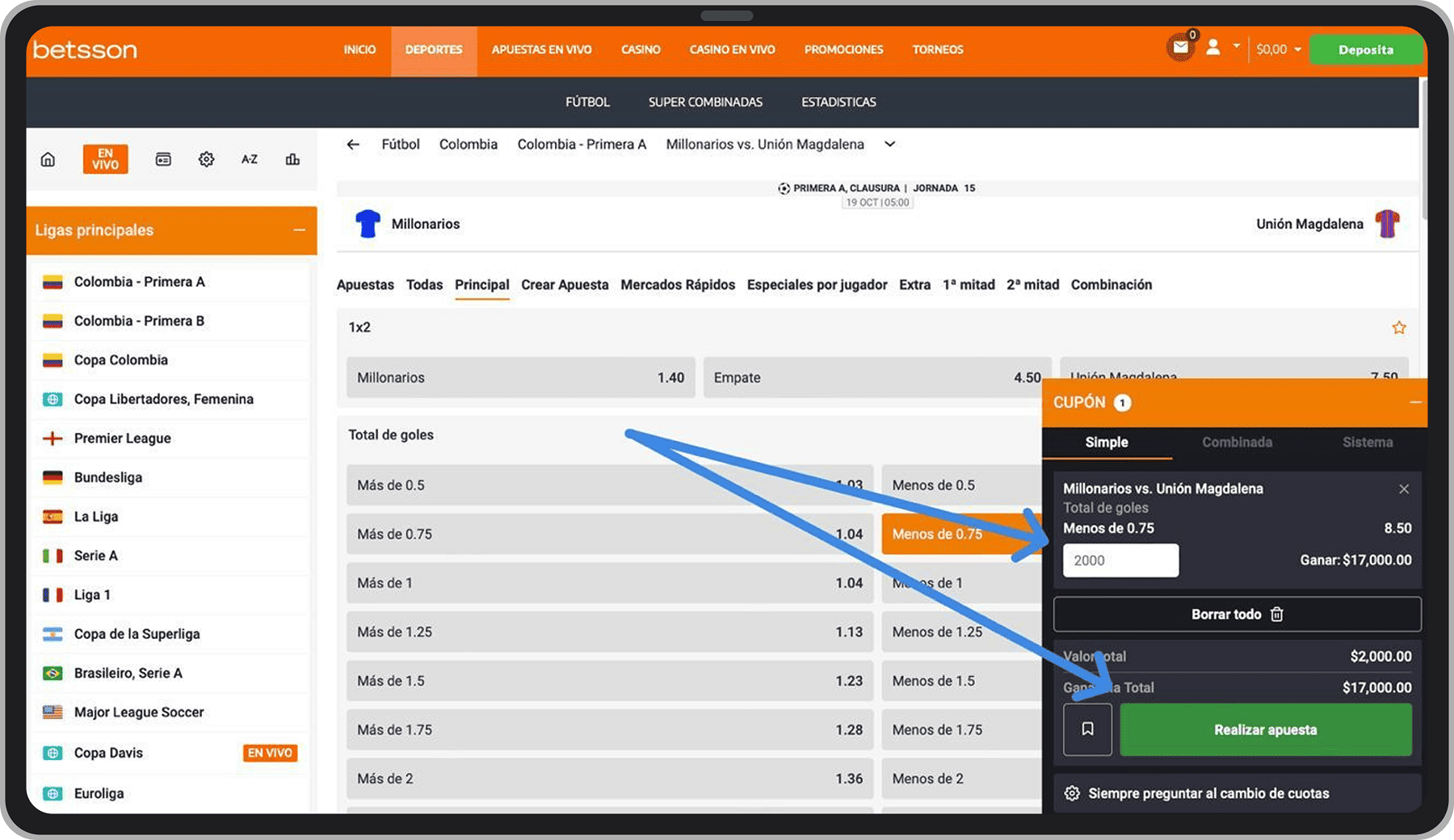Click Argentina flag beside Copa de la Superliga
Screen dimensions: 1454x840
pos(53,634)
